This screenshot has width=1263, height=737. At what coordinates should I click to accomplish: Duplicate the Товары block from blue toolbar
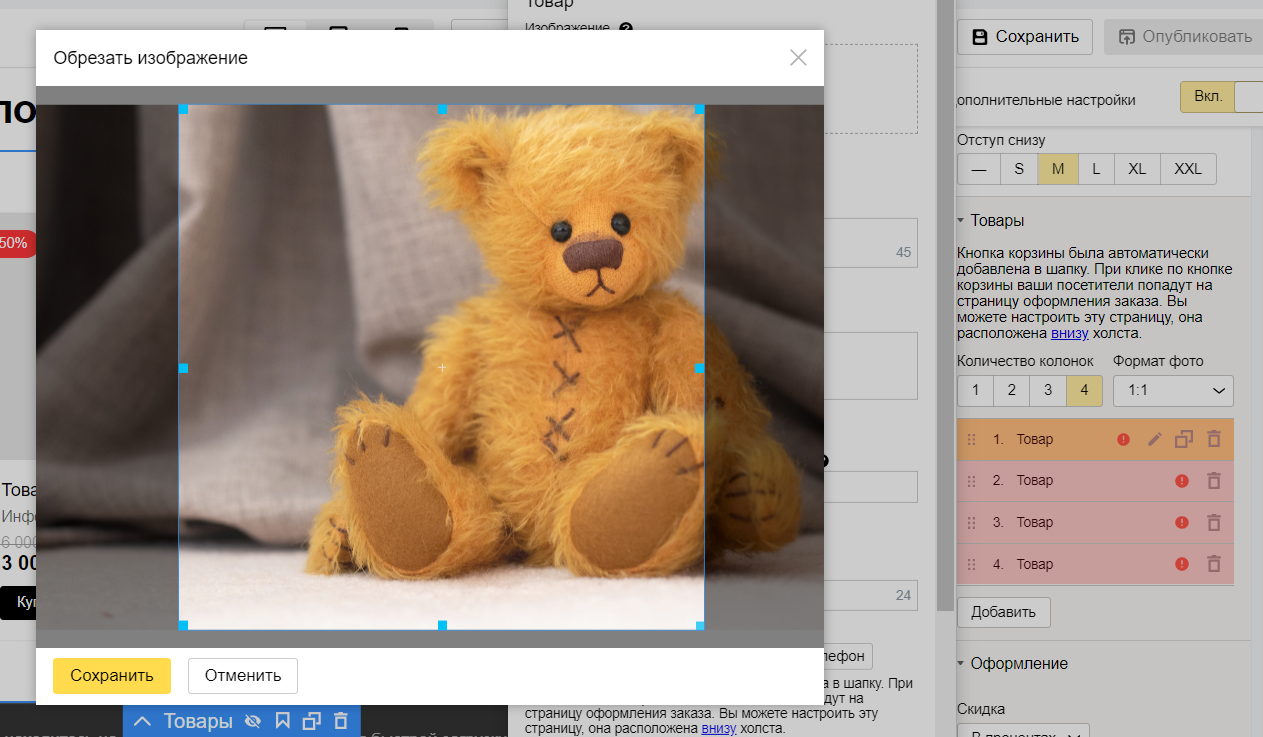(x=311, y=721)
